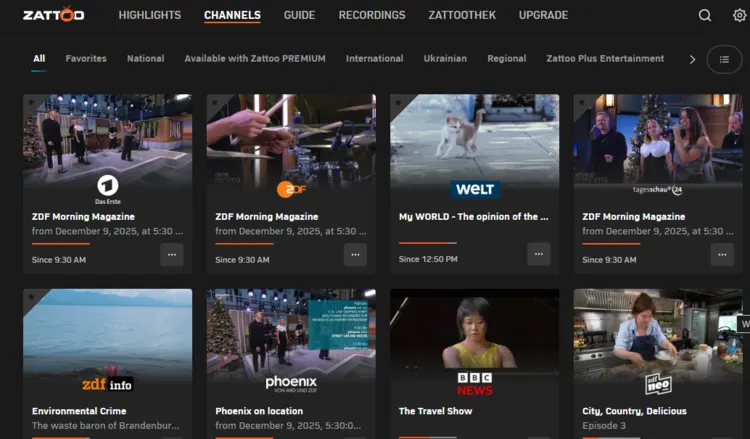The width and height of the screenshot is (750, 439).
Task: Open Upgrade in top navigation
Action: (543, 15)
